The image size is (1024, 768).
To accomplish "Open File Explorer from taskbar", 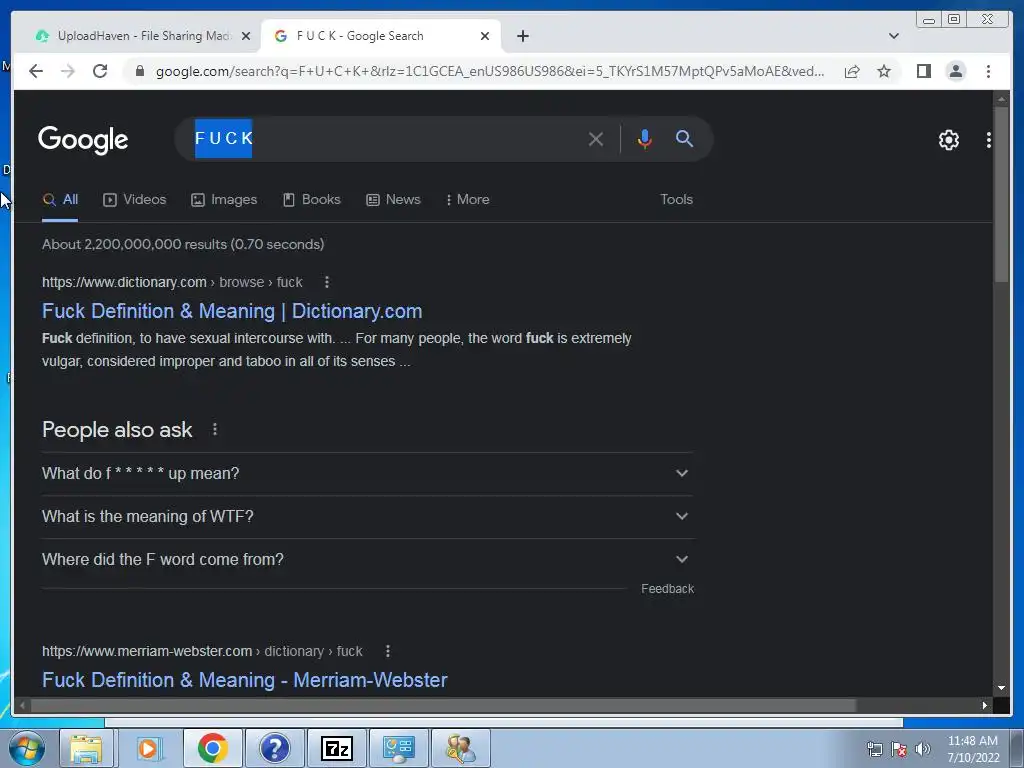I will (86, 748).
